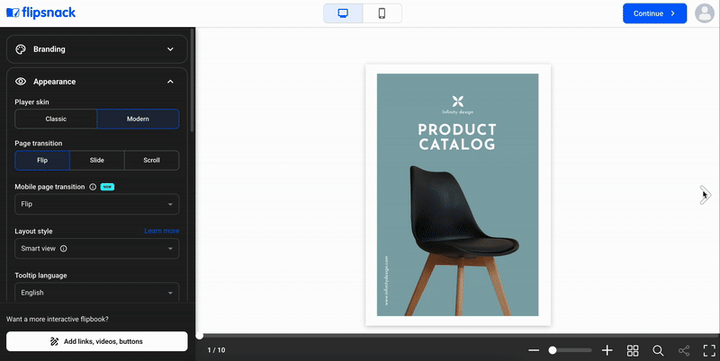Open the Layout style Learn more link
This screenshot has height=361, width=720.
pos(162,231)
